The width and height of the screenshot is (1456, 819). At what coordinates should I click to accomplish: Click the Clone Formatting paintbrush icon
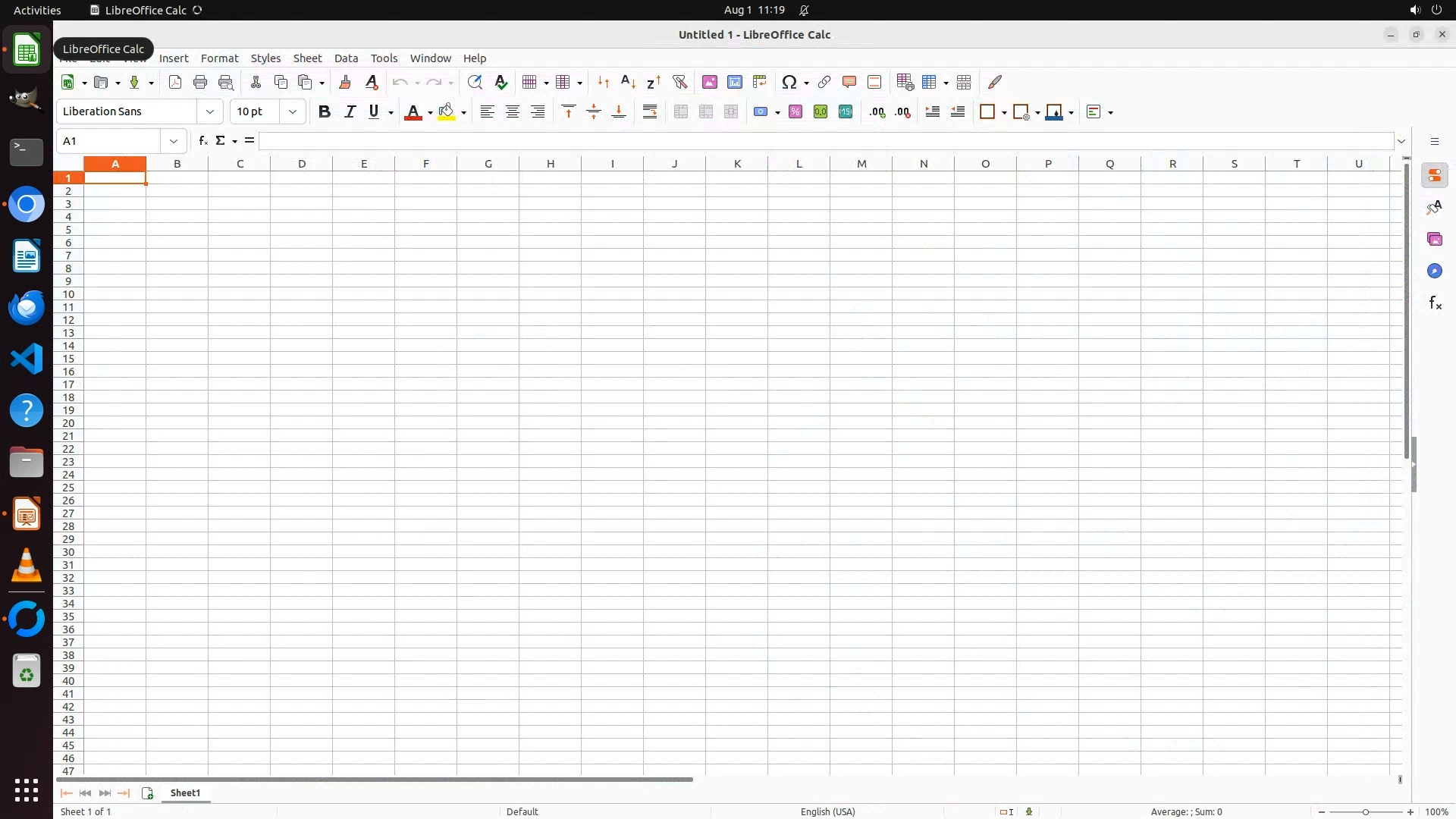(x=345, y=82)
